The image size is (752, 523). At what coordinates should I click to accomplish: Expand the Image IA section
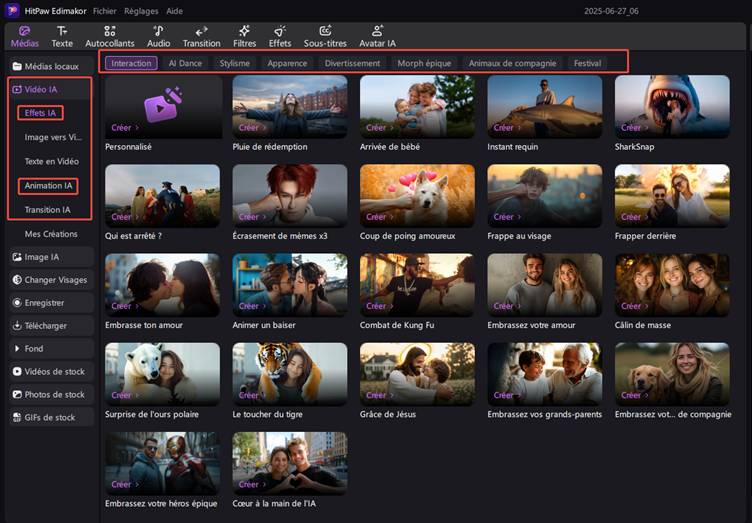coord(51,257)
